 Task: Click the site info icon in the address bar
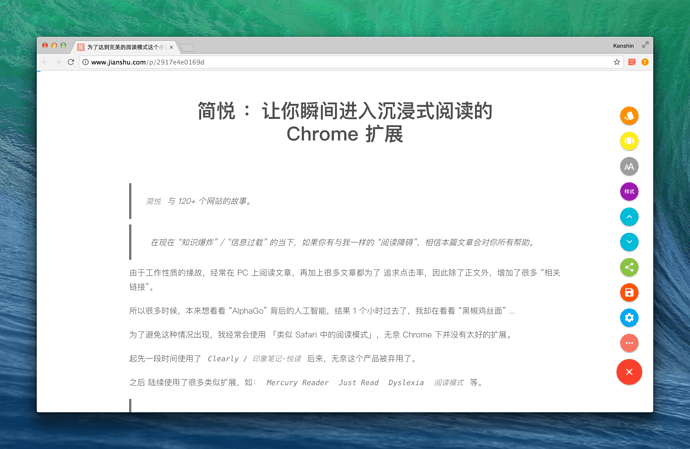click(85, 62)
